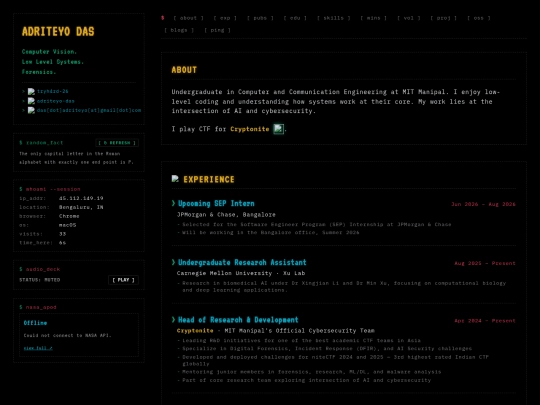This screenshot has width=540, height=405.
Task: Click the Jun 2026 – Aug 2026 date
Action: (x=483, y=204)
